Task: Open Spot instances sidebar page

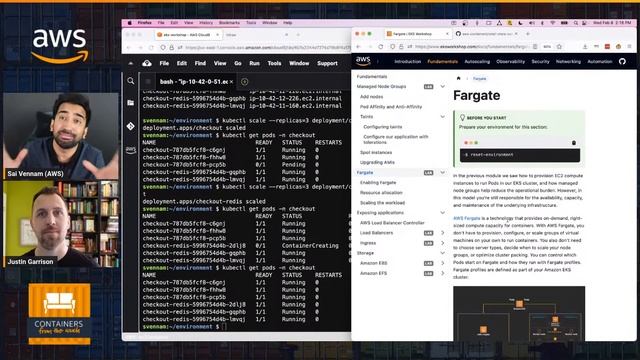Action: coord(376,152)
